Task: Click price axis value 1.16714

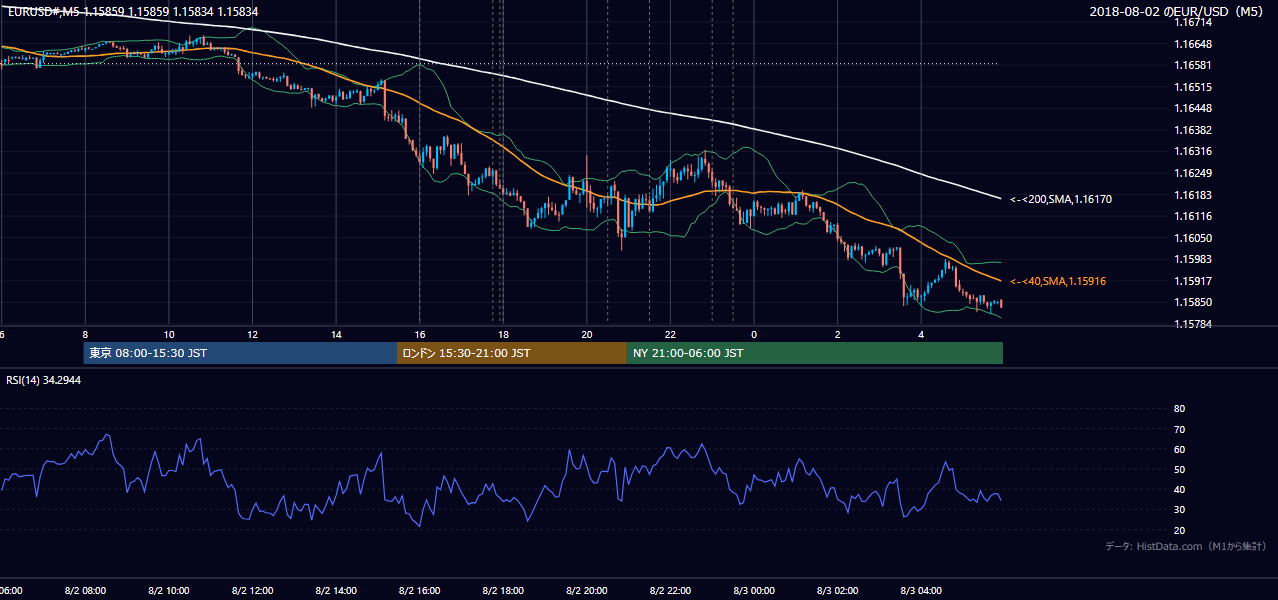Action: 1192,22
